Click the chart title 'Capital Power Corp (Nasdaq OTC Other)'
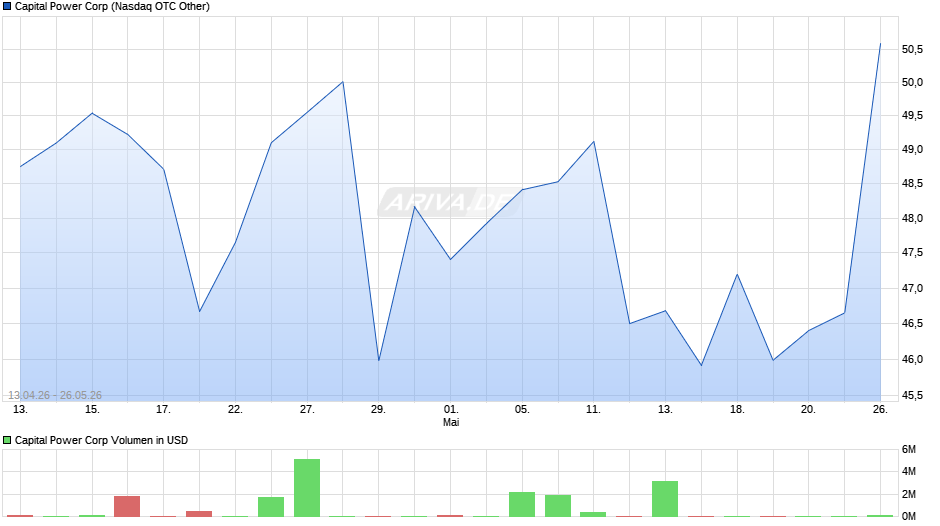This screenshot has width=940, height=526. click(112, 7)
